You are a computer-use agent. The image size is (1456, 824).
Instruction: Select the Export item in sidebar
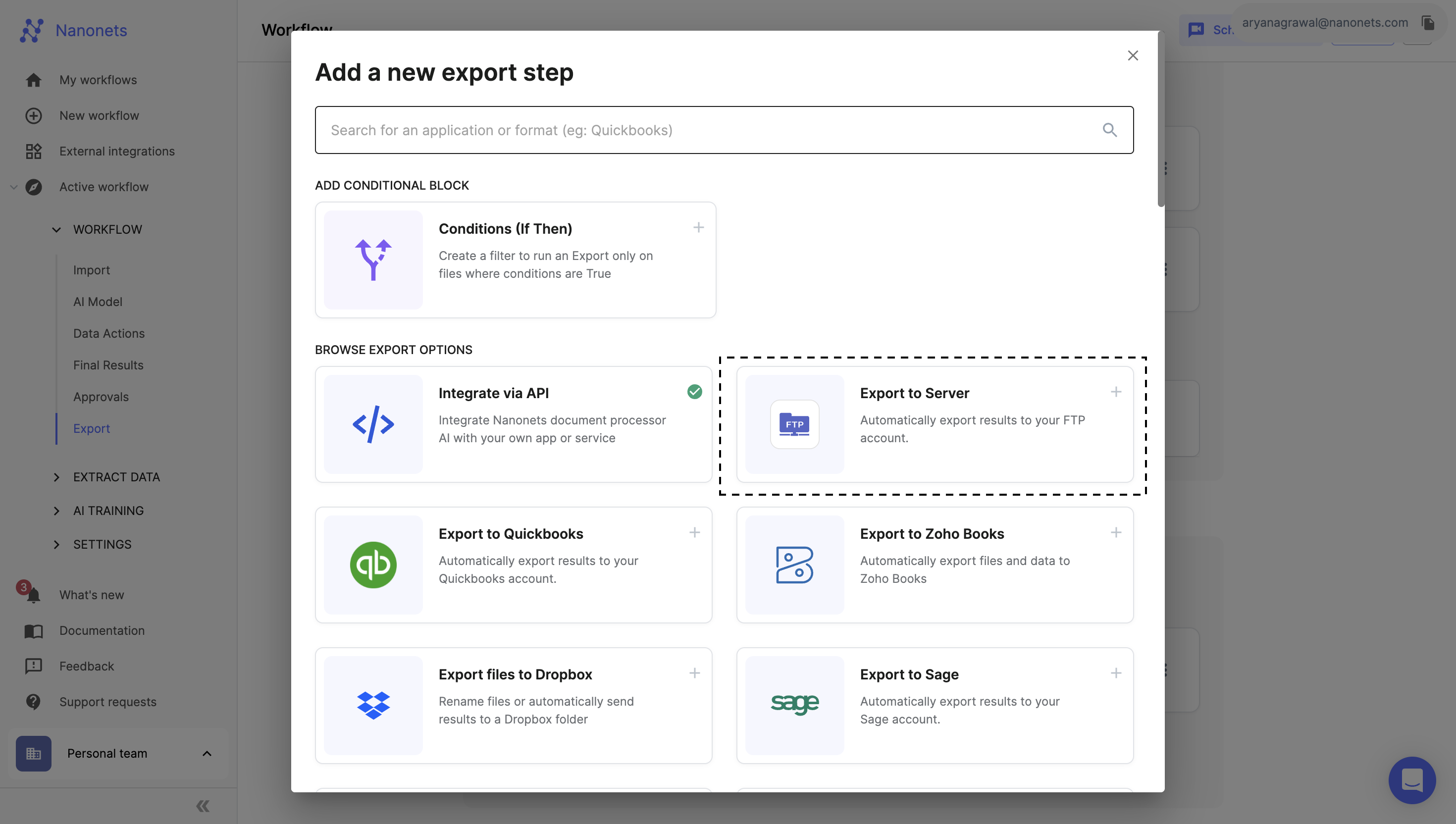92,429
